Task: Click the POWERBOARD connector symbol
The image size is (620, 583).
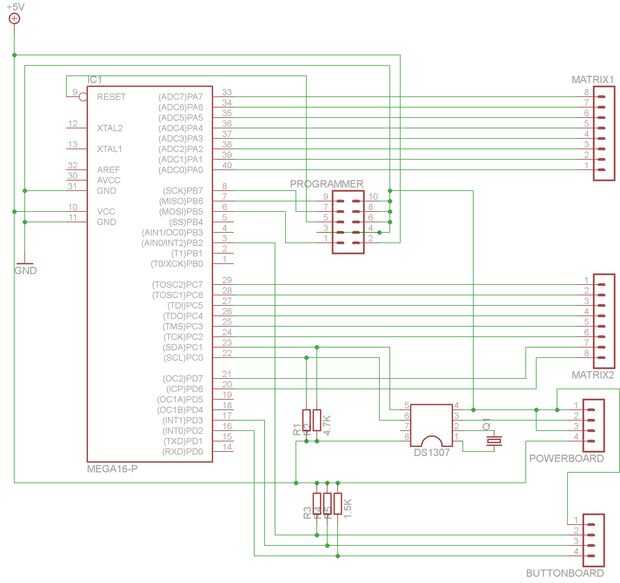Action: click(x=594, y=425)
